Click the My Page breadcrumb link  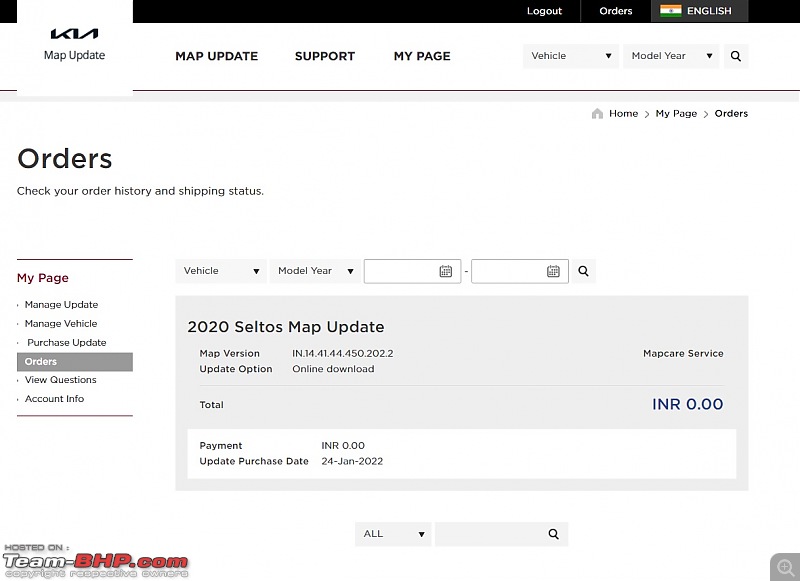tap(676, 113)
